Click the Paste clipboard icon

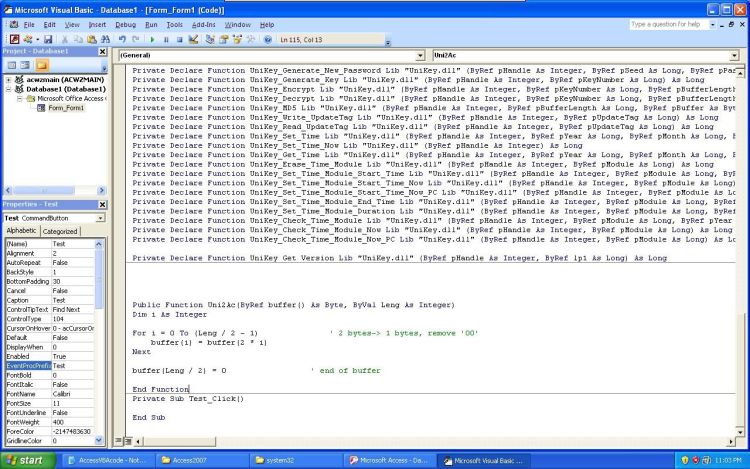pyautogui.click(x=92, y=39)
